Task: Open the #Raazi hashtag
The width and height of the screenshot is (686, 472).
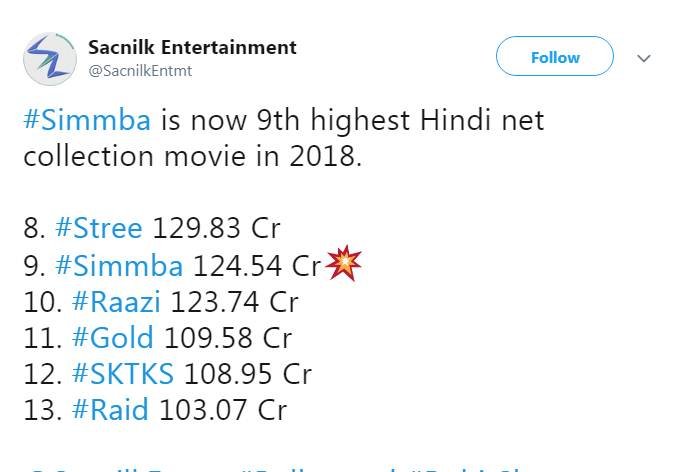Action: point(116,301)
